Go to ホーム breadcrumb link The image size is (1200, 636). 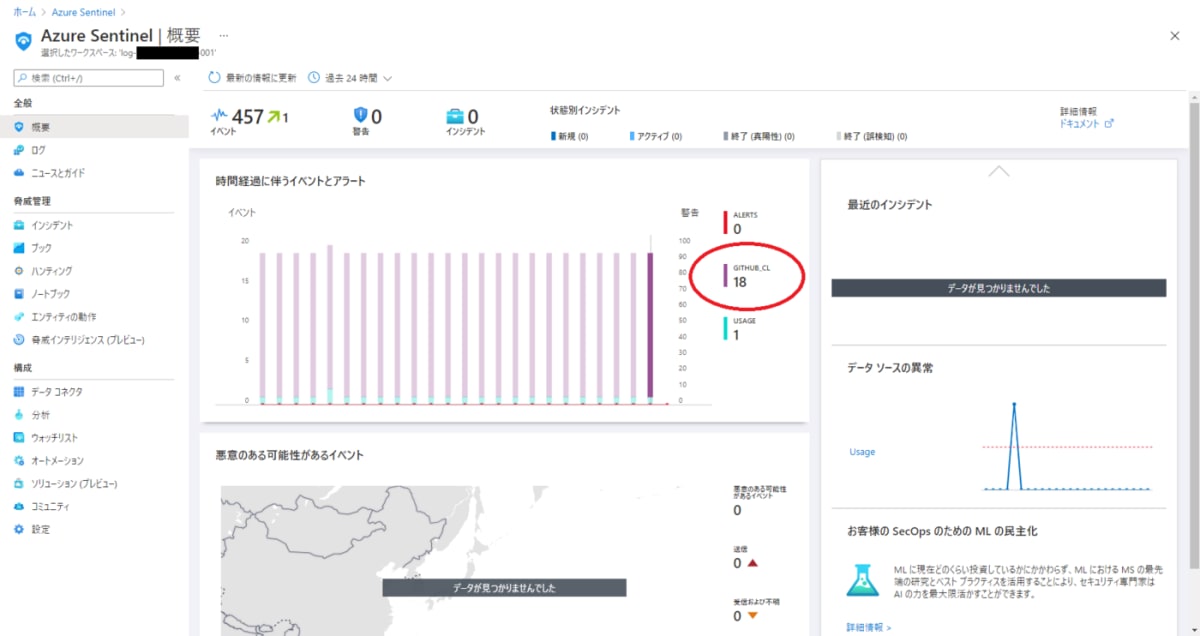[24, 11]
